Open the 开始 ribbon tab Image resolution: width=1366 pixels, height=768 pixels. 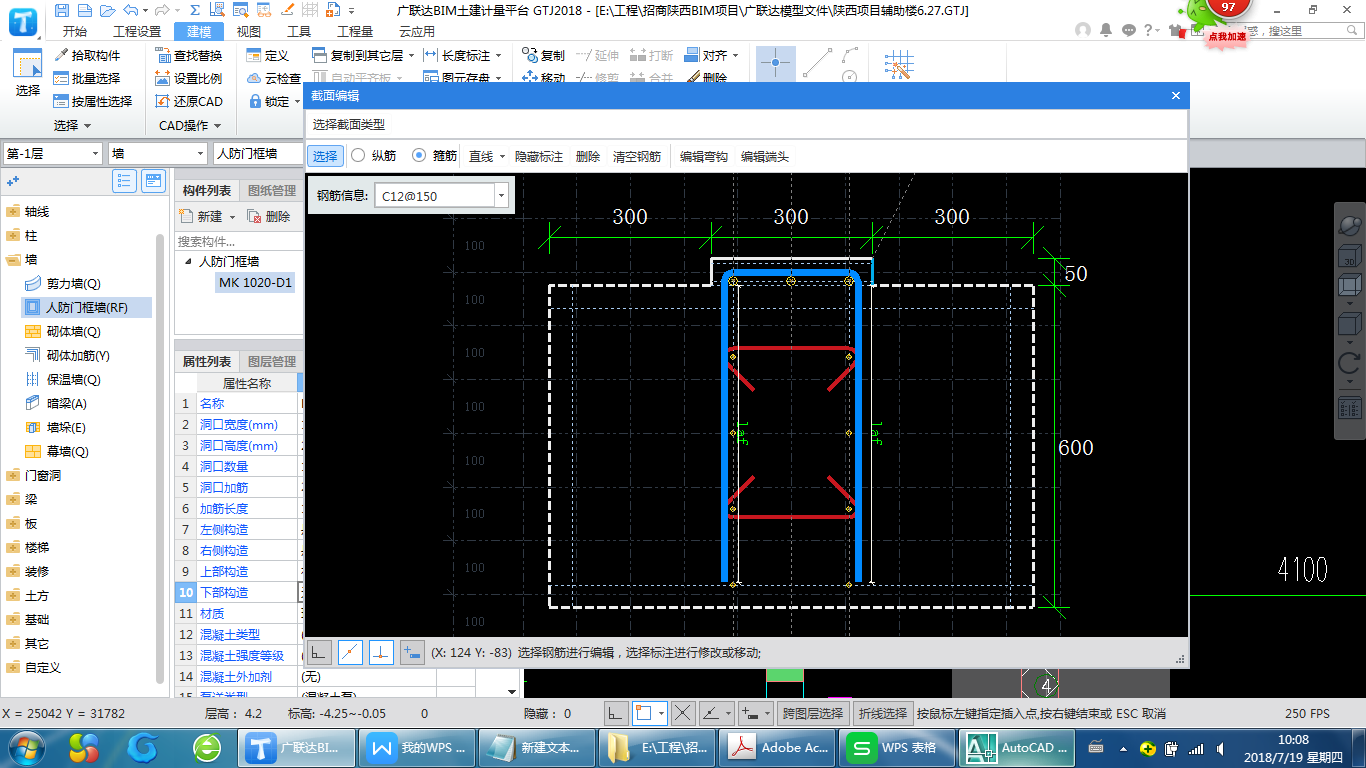[x=74, y=31]
